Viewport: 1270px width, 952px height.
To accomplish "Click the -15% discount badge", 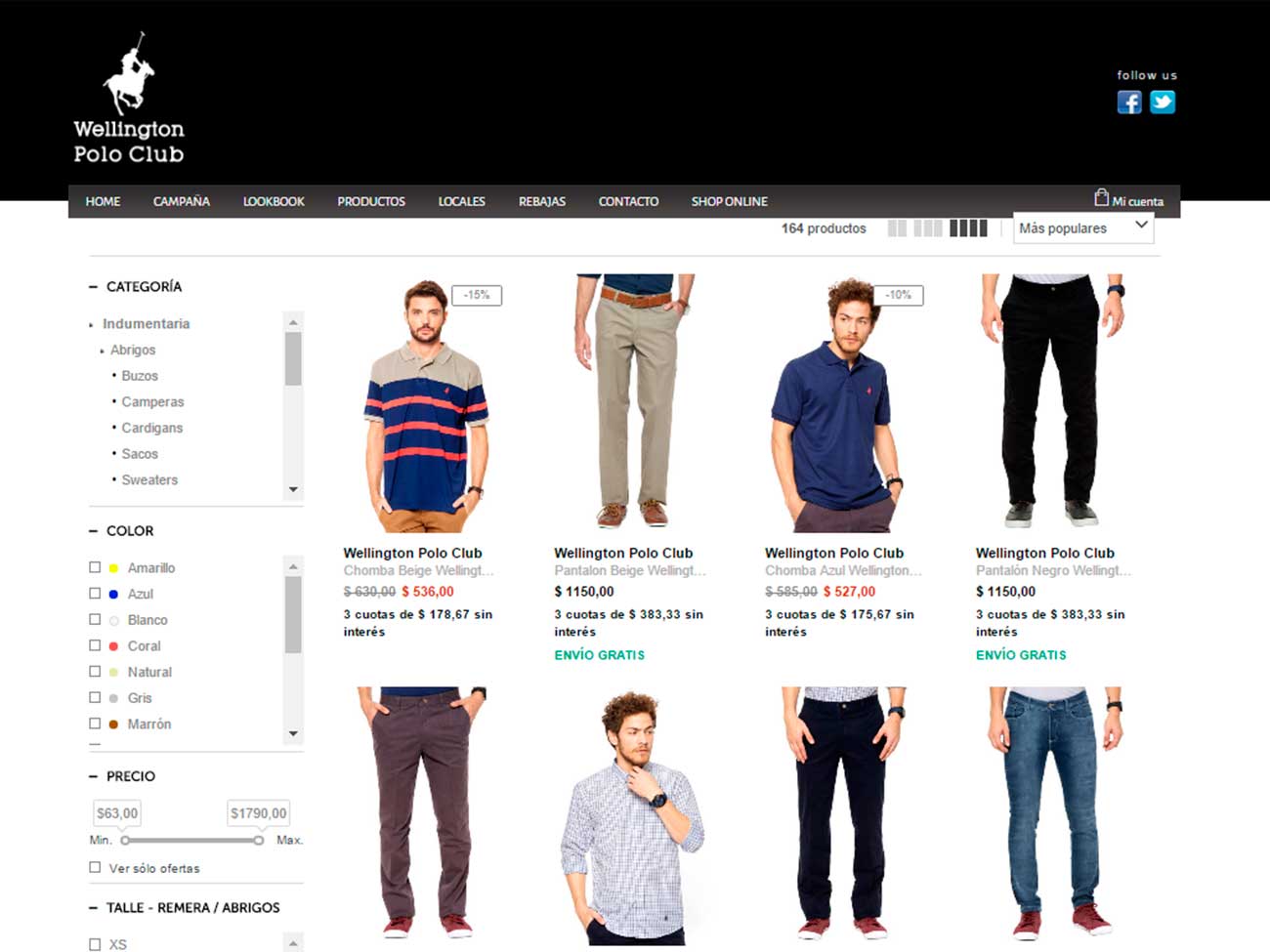I will 477,295.
